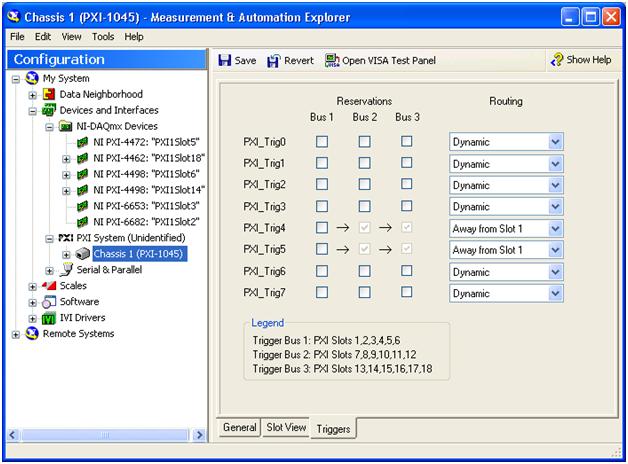Click the Open VISA Test Panel icon

[332, 60]
